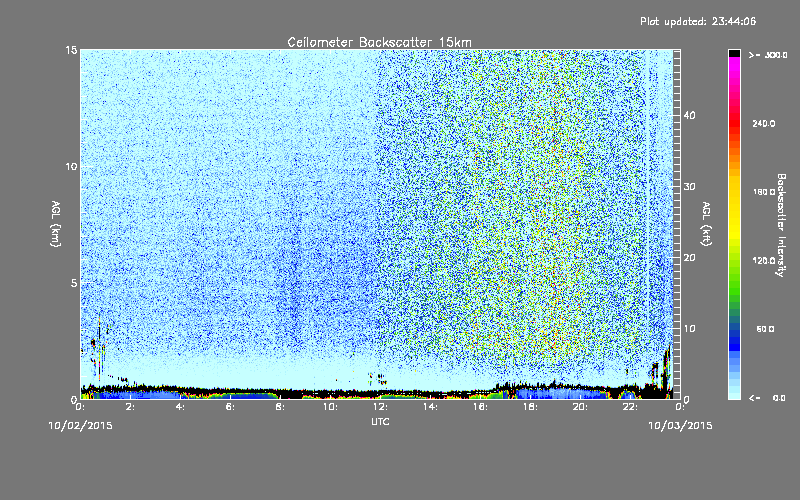Click the '22:' hour tick on time axis
The width and height of the screenshot is (800, 500).
point(630,407)
